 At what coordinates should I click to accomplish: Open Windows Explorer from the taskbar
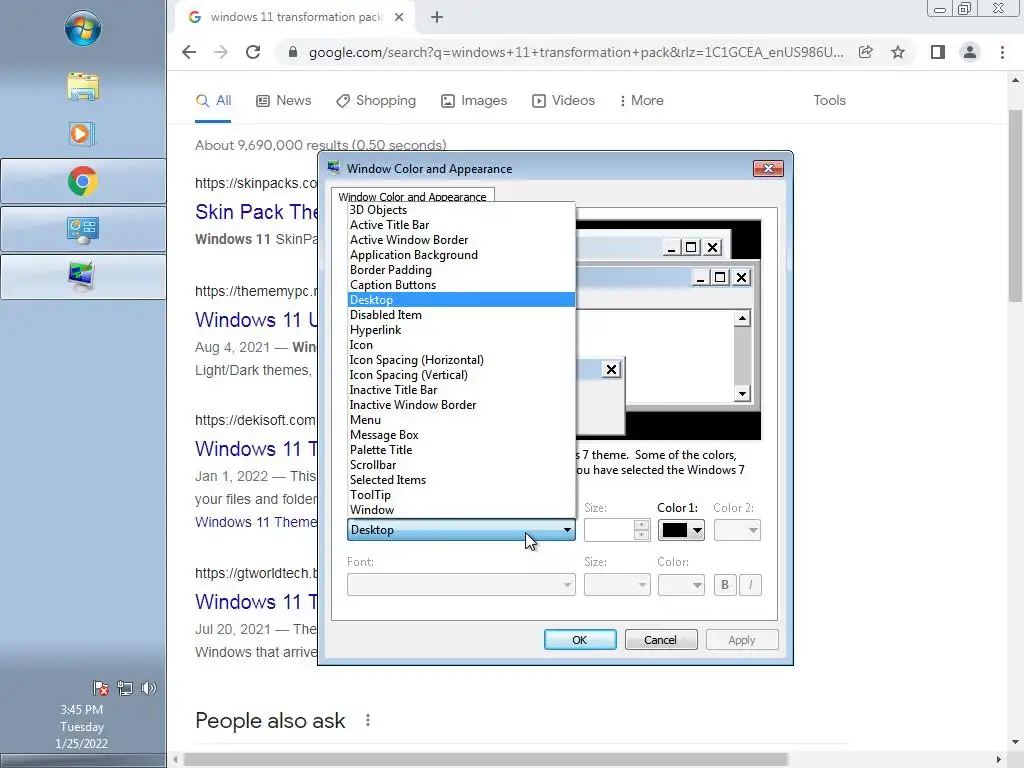click(83, 86)
